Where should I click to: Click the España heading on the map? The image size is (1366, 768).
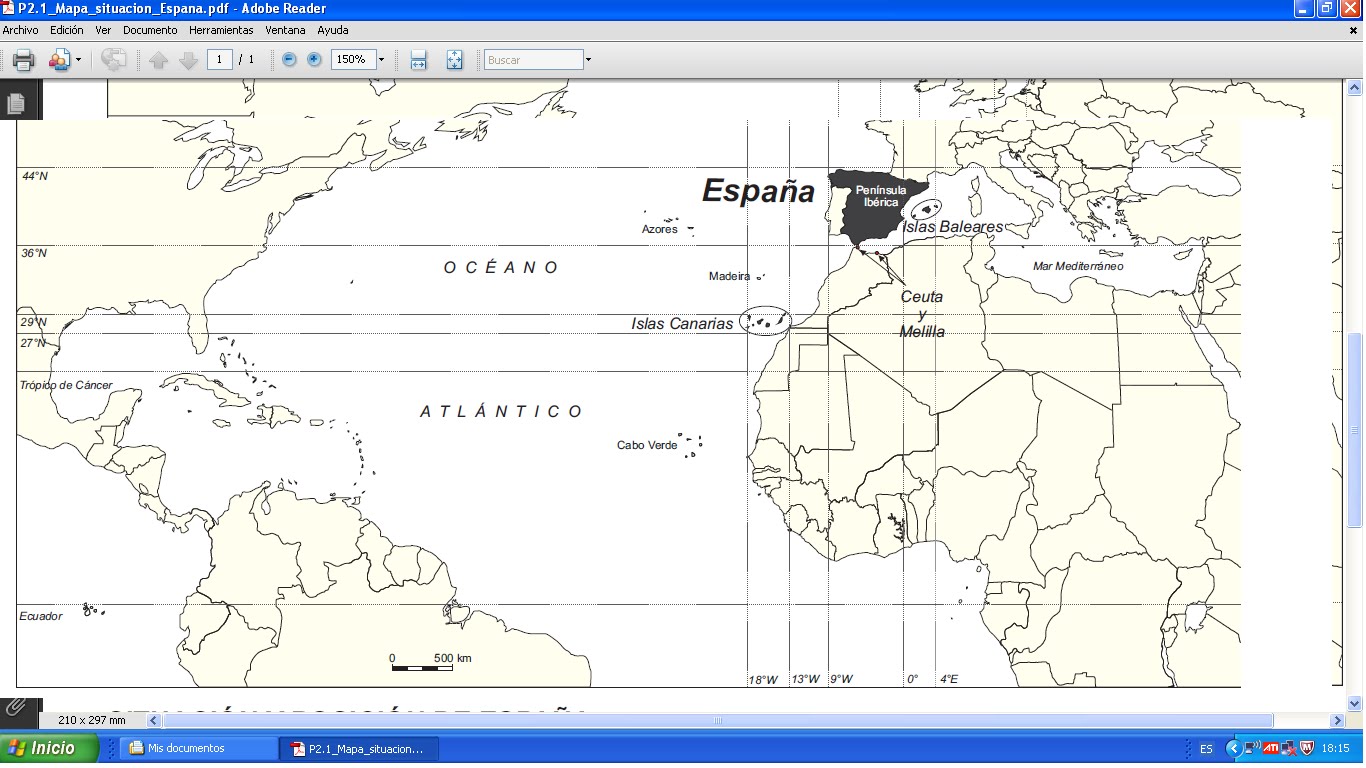tap(758, 191)
